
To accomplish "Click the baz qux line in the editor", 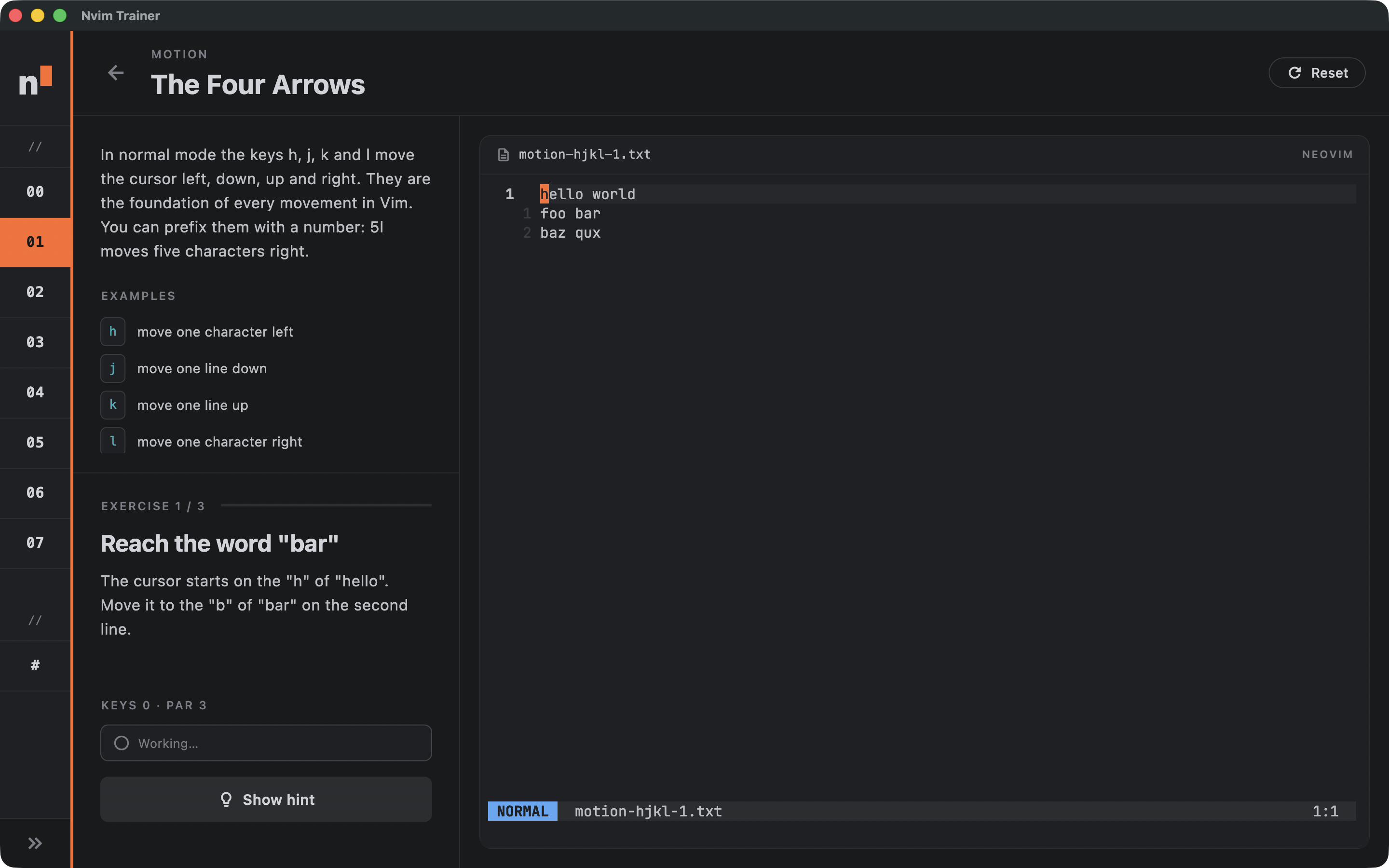I will (570, 233).
